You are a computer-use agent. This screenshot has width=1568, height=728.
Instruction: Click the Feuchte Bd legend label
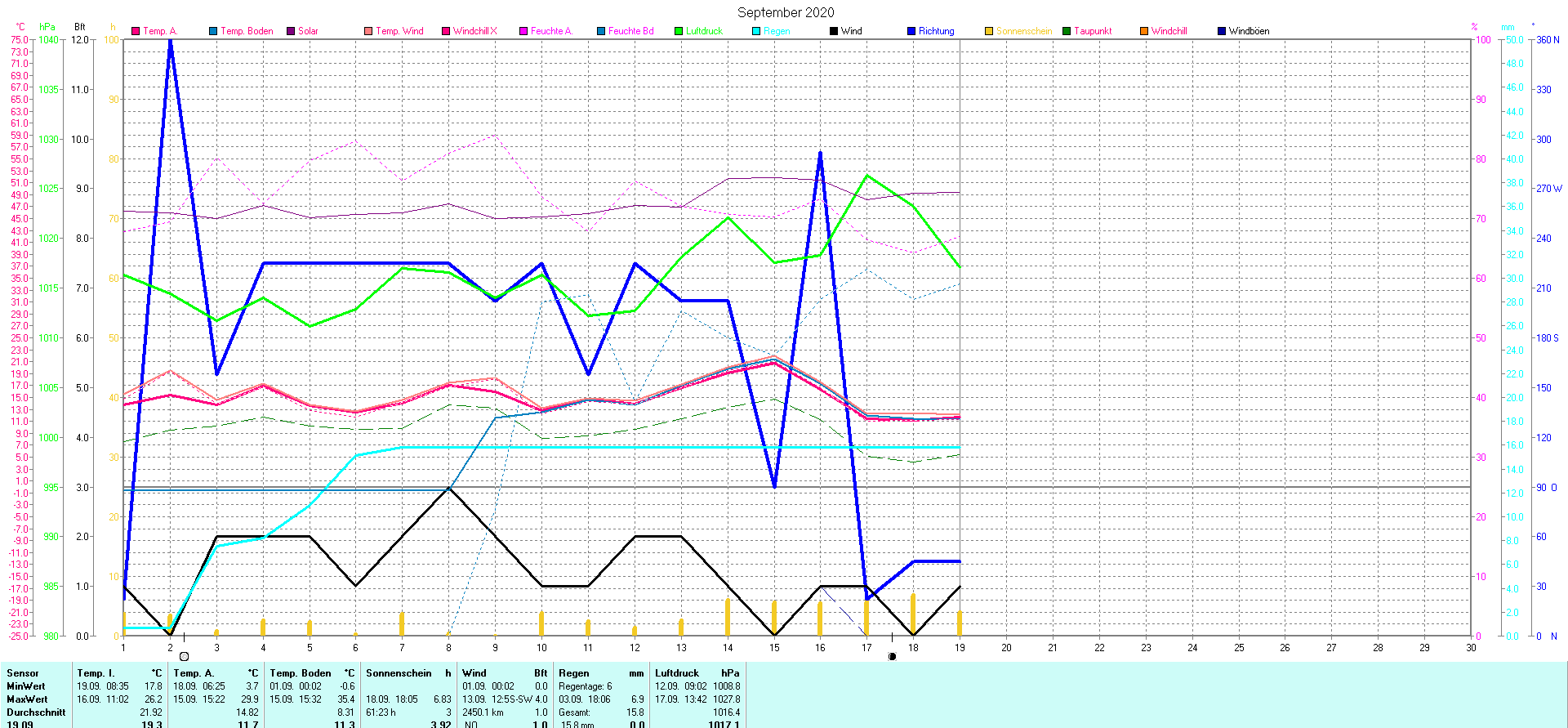(x=630, y=31)
